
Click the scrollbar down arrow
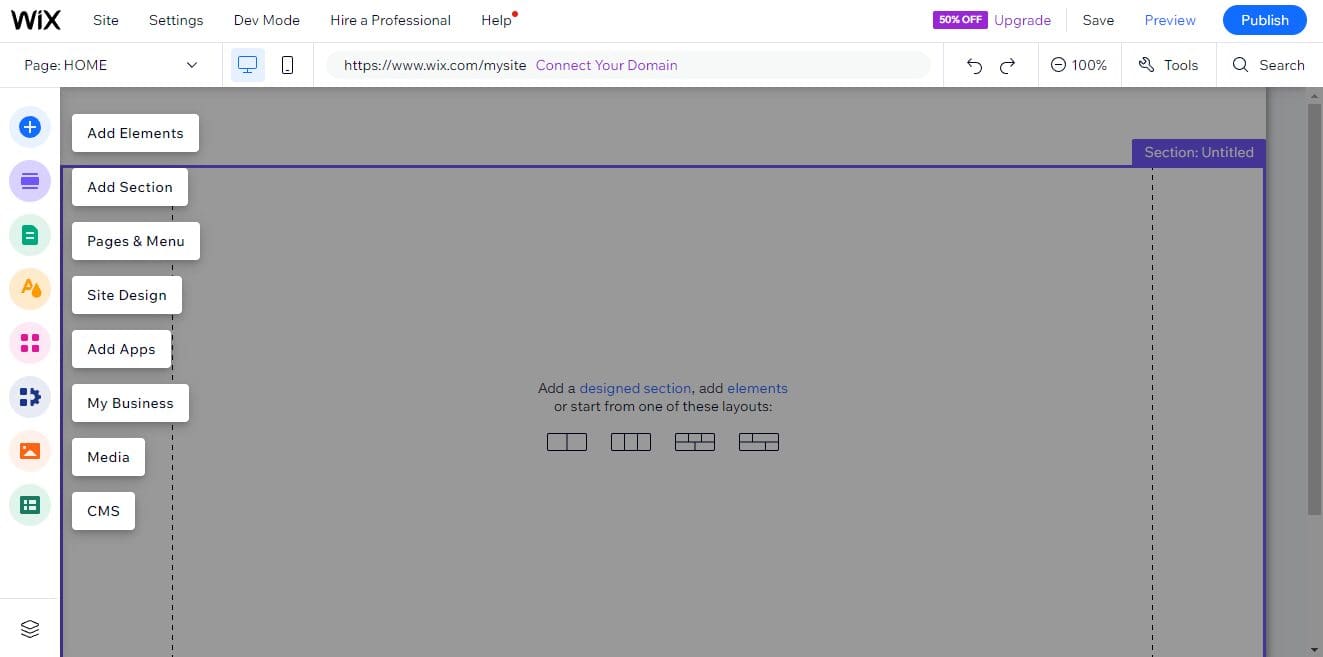tap(1315, 650)
